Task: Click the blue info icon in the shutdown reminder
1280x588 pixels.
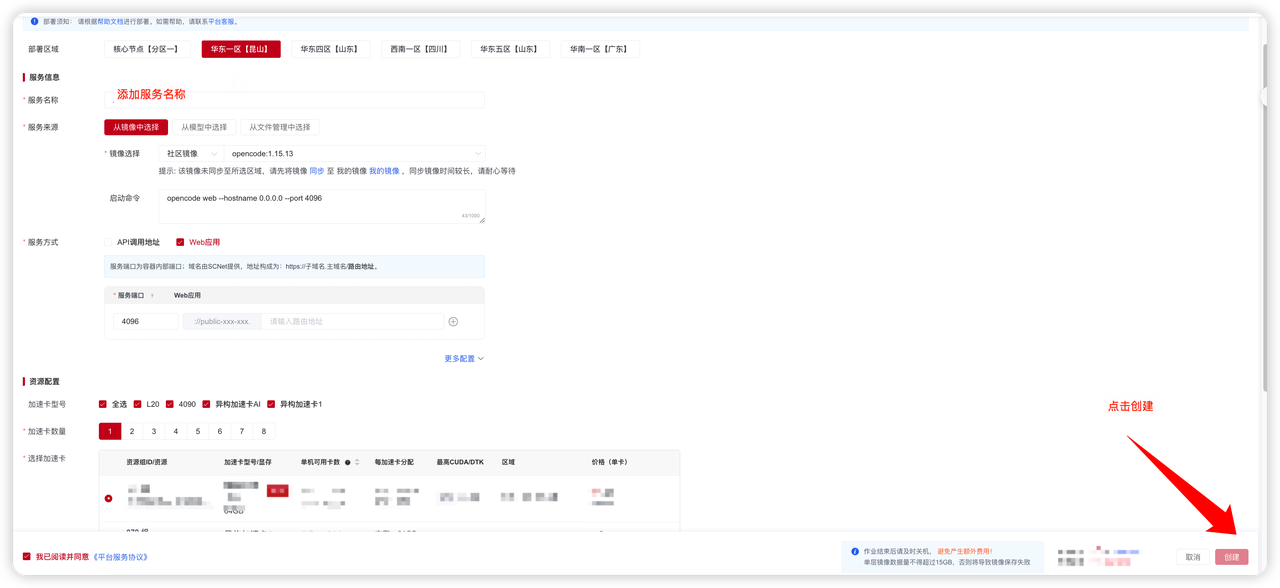Action: pyautogui.click(x=855, y=551)
